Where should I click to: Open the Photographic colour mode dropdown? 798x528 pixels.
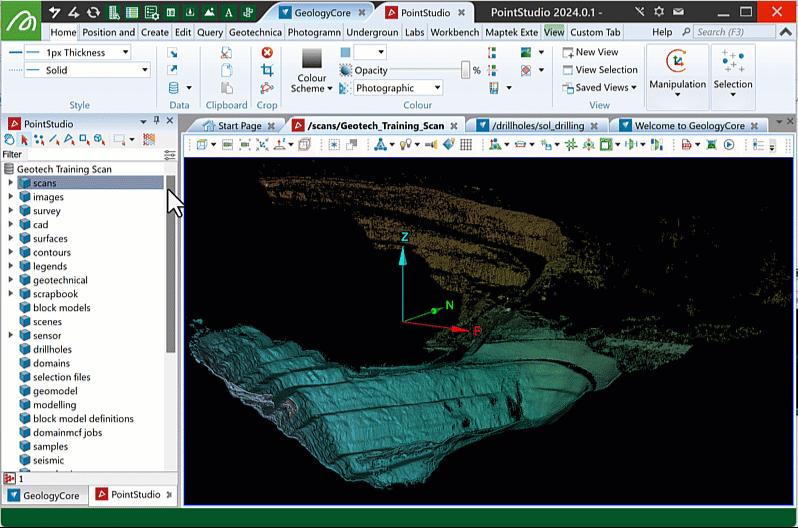[397, 88]
